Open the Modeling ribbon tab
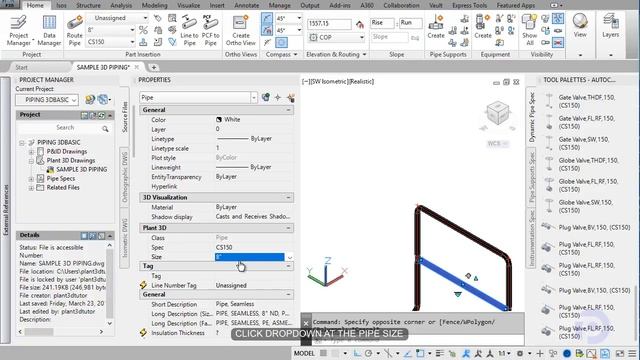Image resolution: width=640 pixels, height=360 pixels. click(155, 6)
